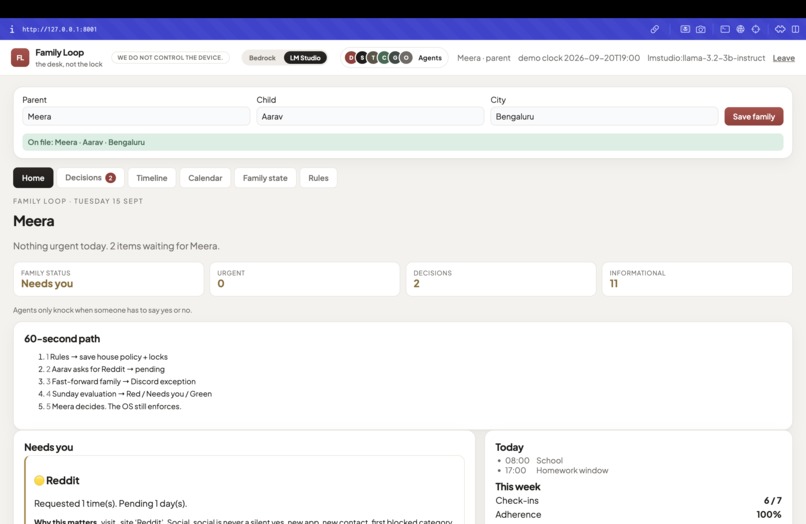Screen dimensions: 806x524
Task: Open the terminal panel icon
Action: [725, 29]
